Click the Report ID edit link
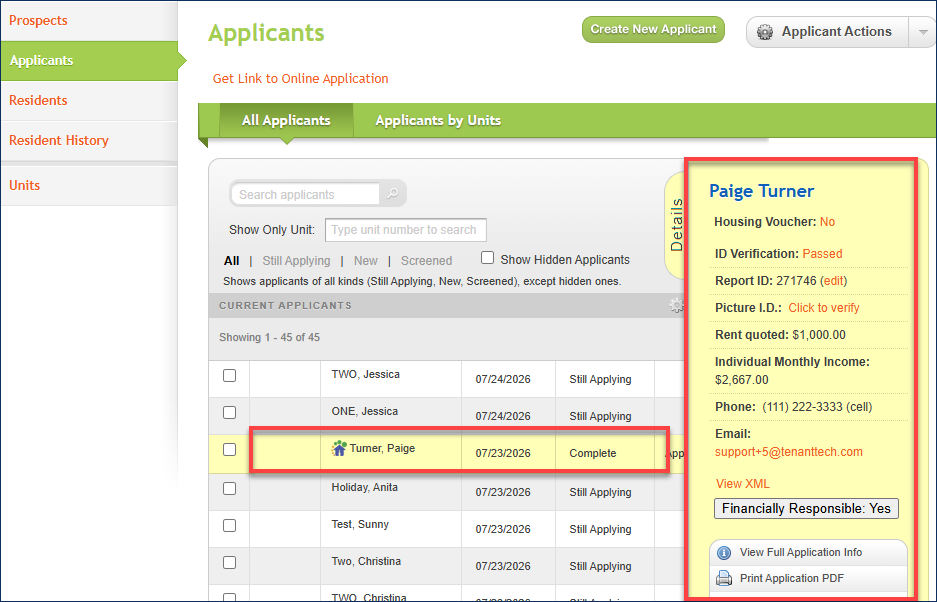 (834, 281)
